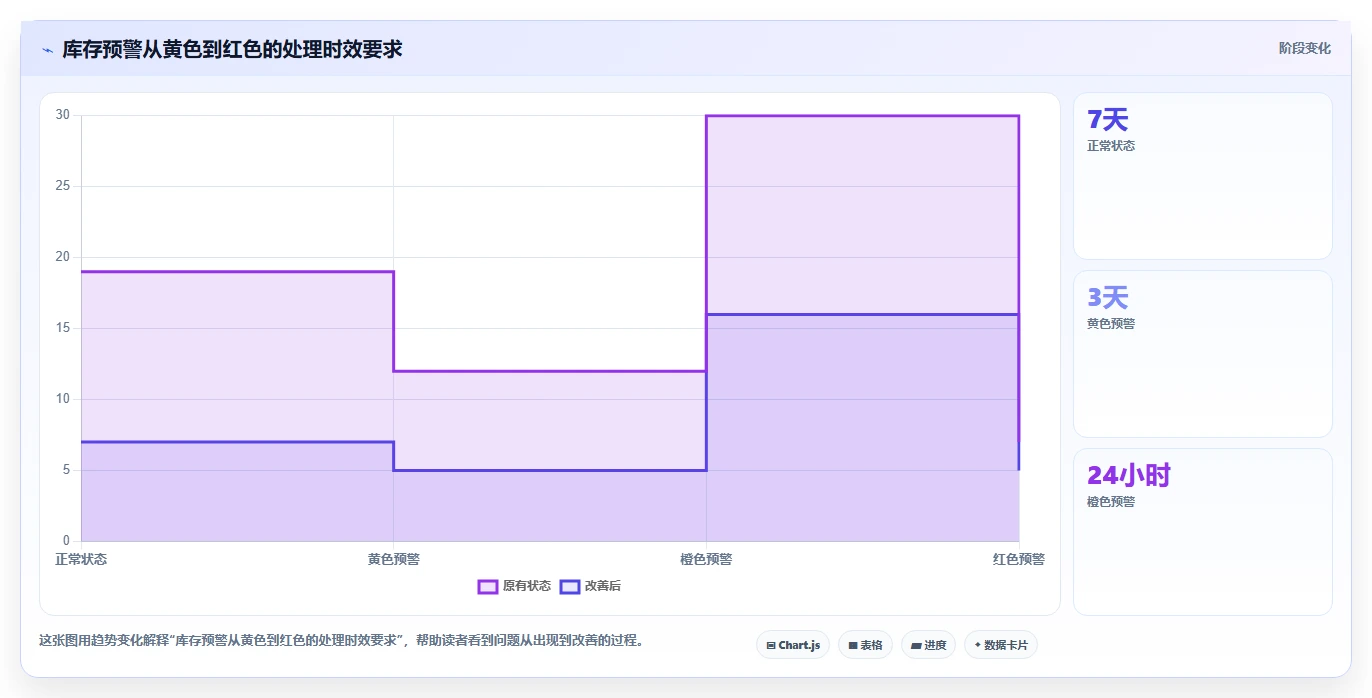The height and width of the screenshot is (698, 1372).
Task: Click the 黄色预警 x-axis label
Action: point(394,559)
